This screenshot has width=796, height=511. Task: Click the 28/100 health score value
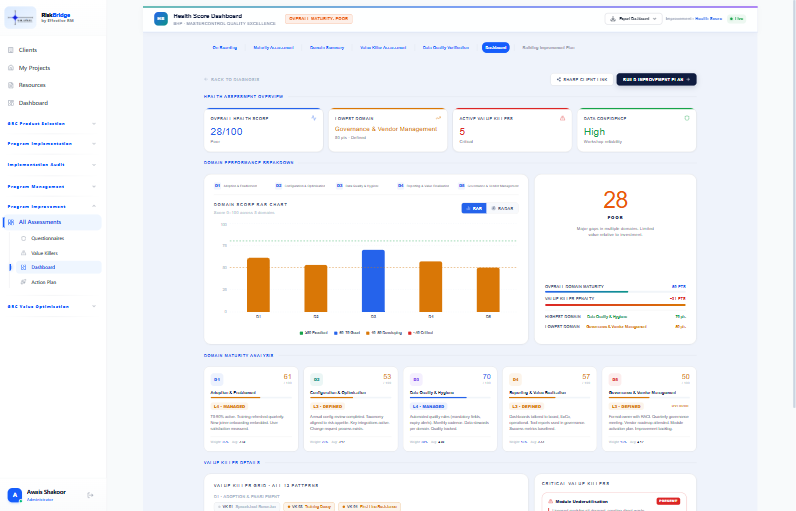[226, 132]
